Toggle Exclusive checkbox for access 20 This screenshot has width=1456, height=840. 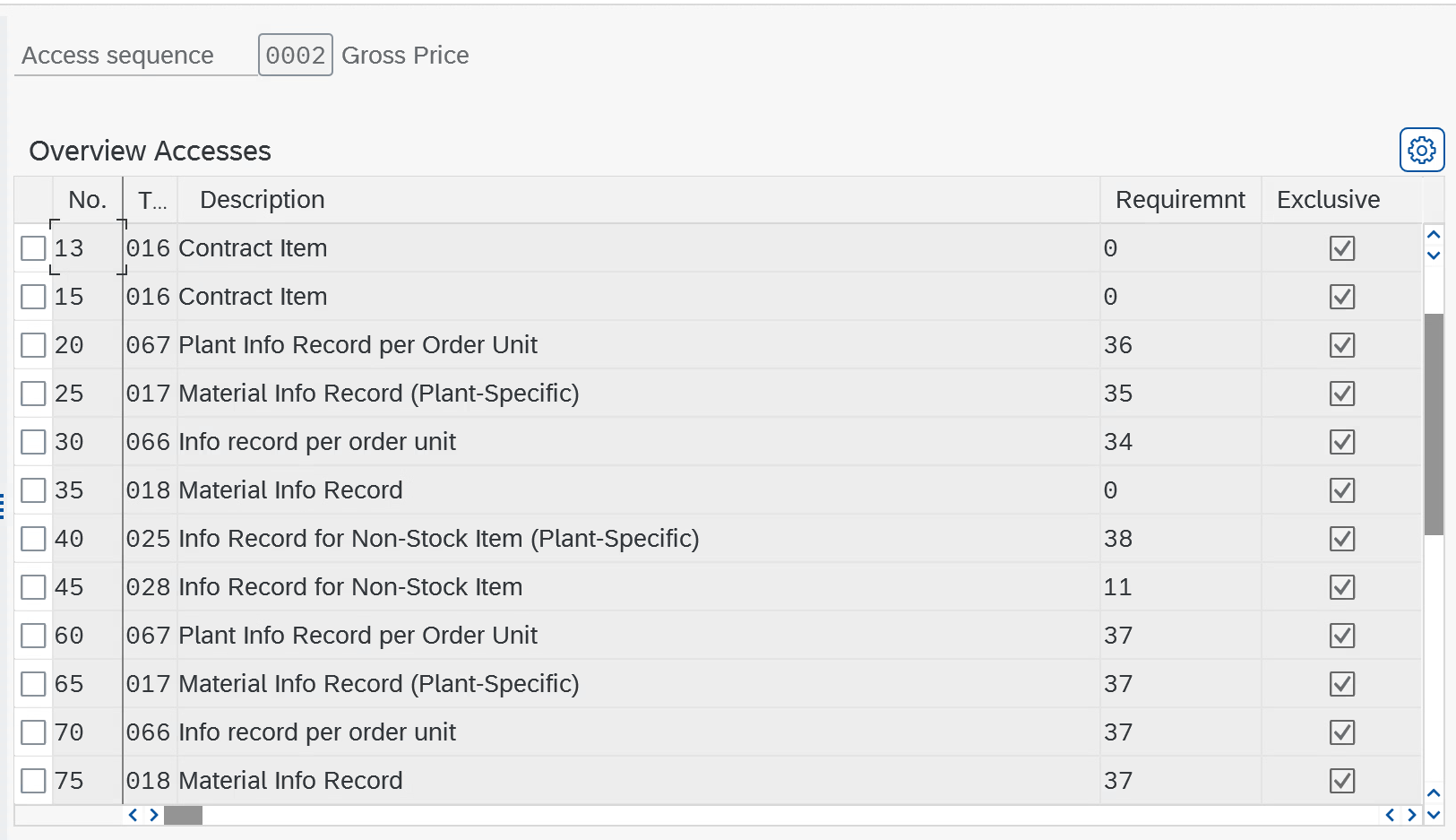coord(1341,345)
